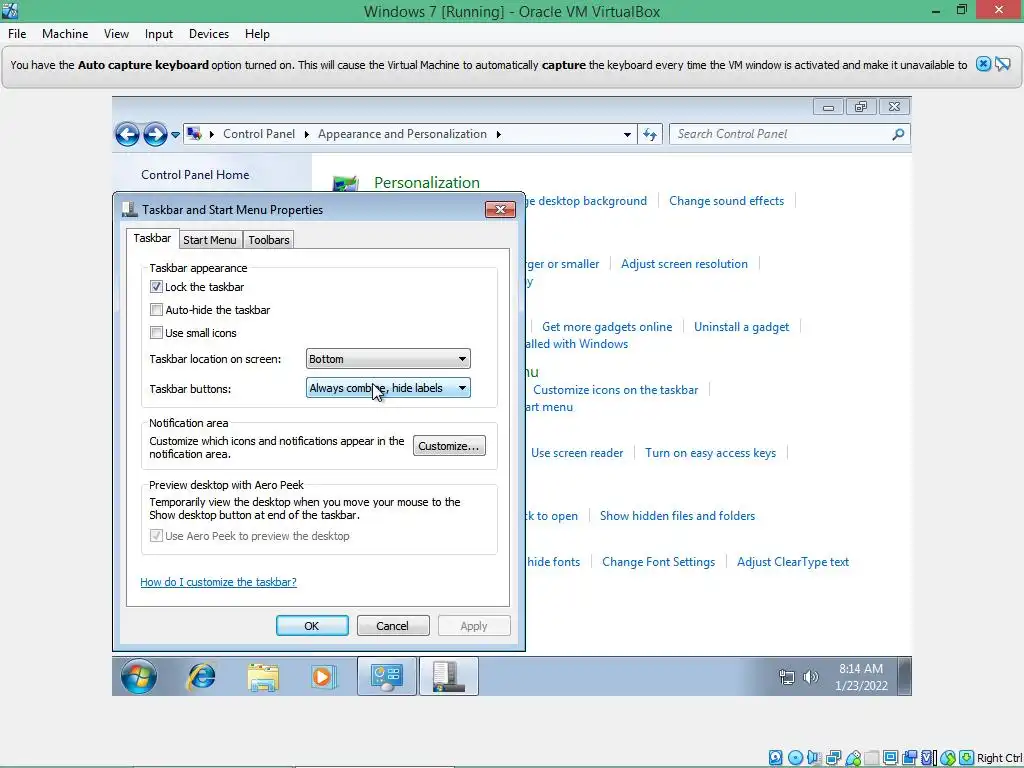This screenshot has width=1024, height=768.
Task: Click VirtualBox network status icon
Action: 833,758
